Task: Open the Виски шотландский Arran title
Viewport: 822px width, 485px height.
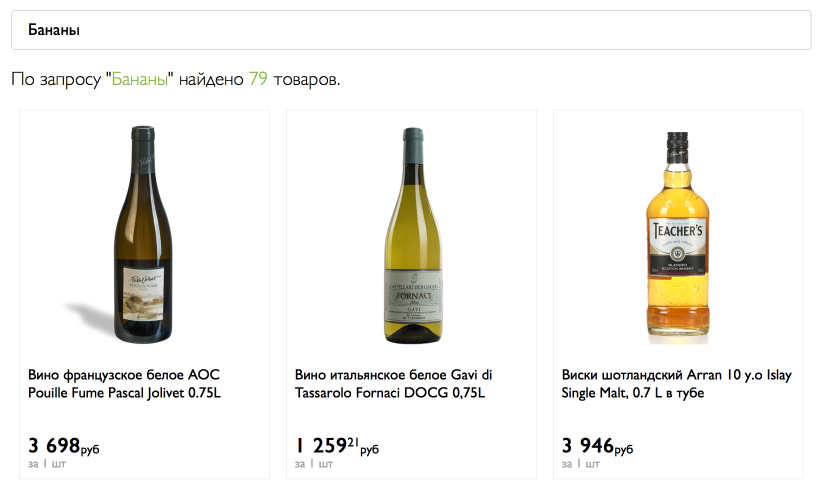Action: 677,375
